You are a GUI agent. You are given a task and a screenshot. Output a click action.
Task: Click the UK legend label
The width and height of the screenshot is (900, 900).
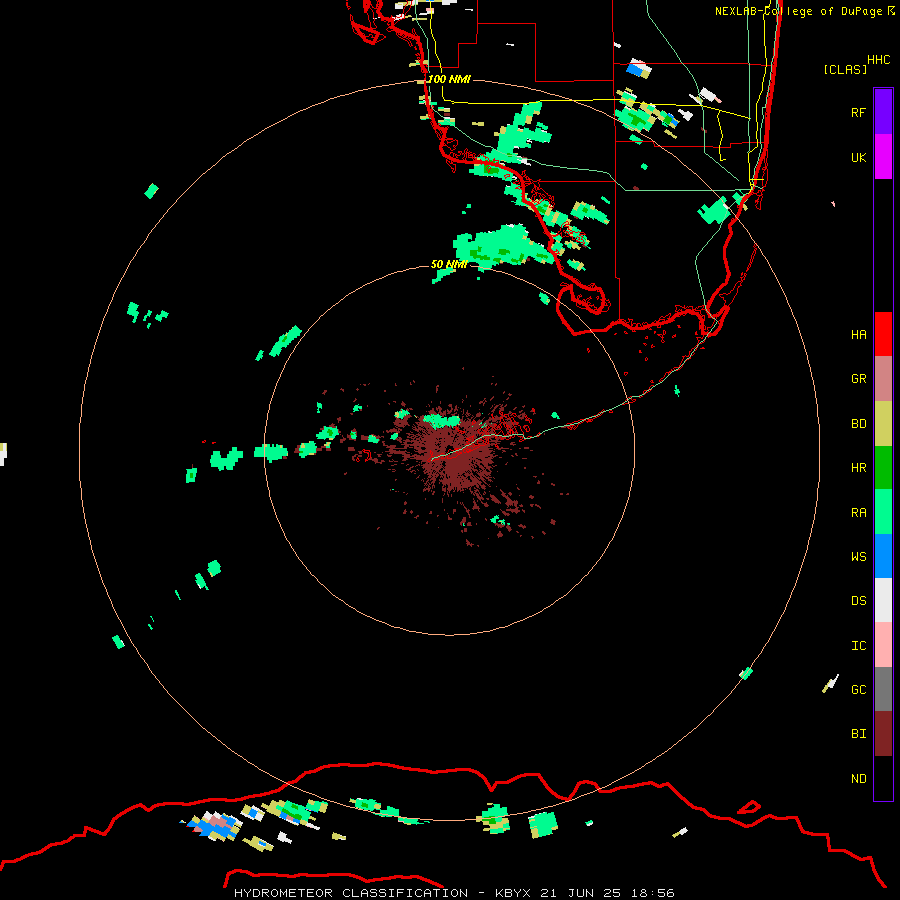[x=858, y=157]
